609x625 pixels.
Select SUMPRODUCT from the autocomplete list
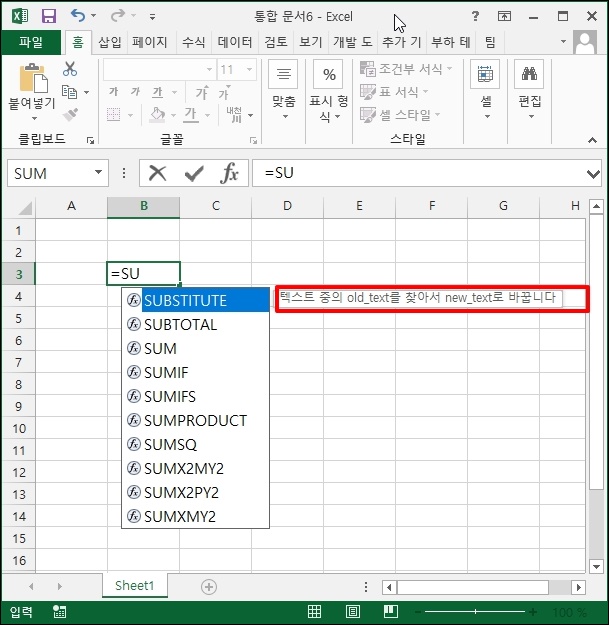pos(195,421)
